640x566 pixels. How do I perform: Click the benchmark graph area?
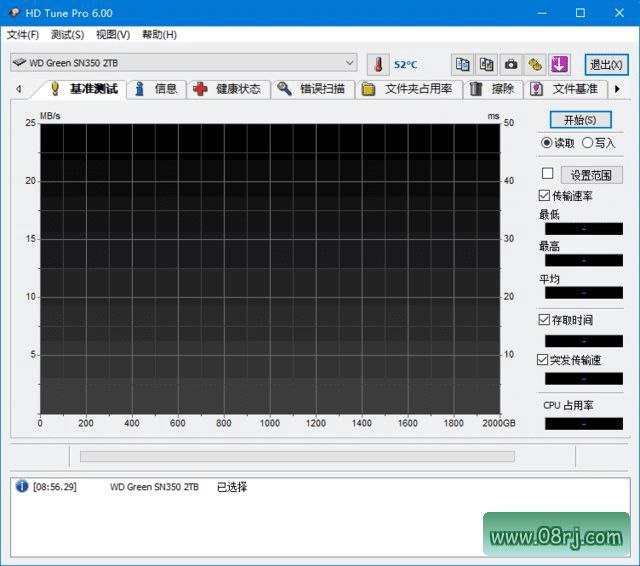pos(270,269)
